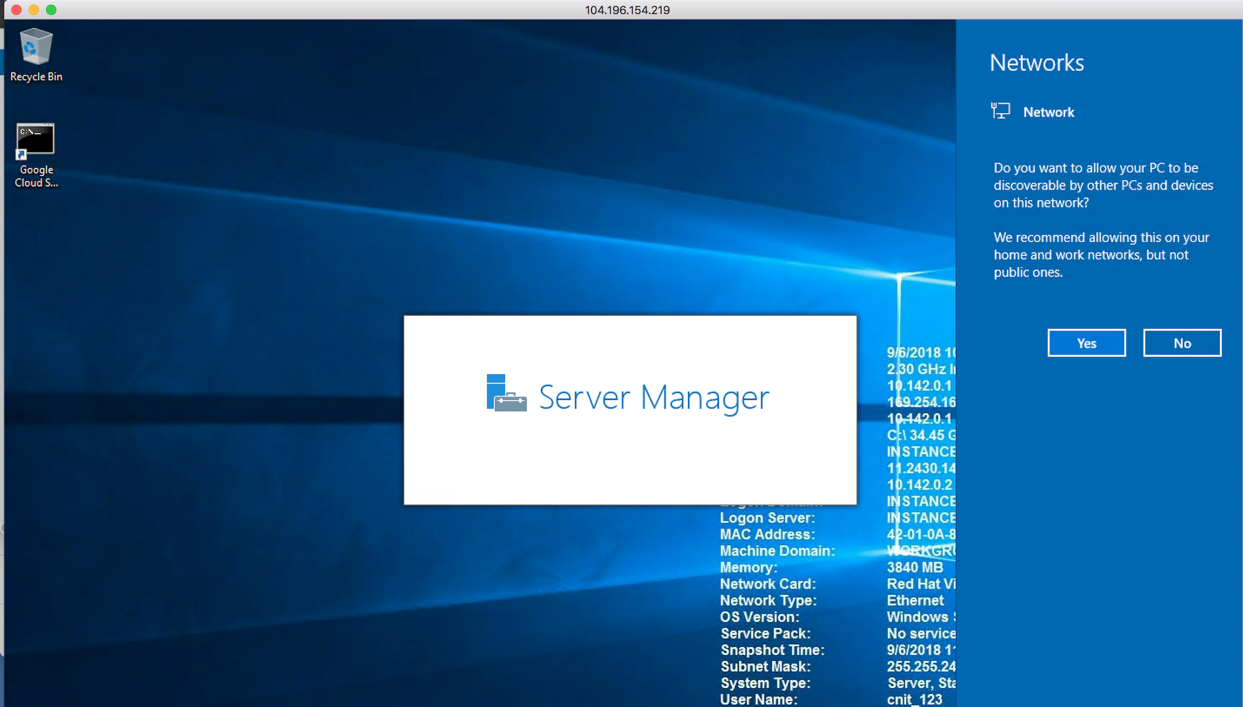The width and height of the screenshot is (1243, 707).
Task: Click the Subnet Mask label
Action: point(765,666)
